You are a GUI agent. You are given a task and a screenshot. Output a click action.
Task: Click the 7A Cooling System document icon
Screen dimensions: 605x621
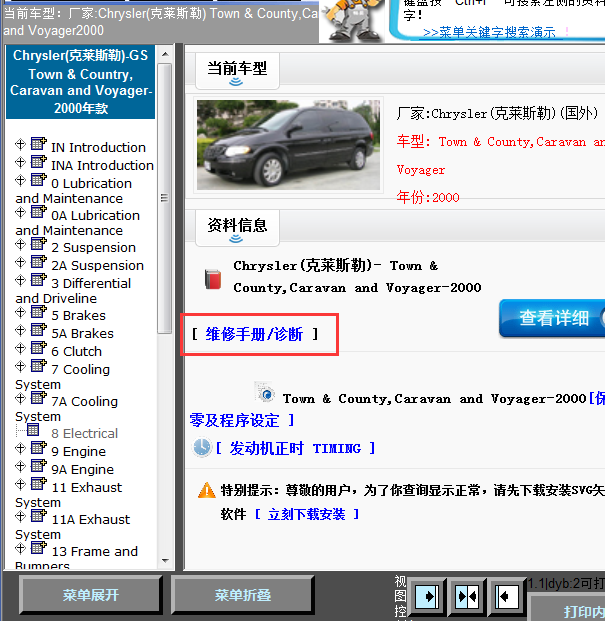38,397
